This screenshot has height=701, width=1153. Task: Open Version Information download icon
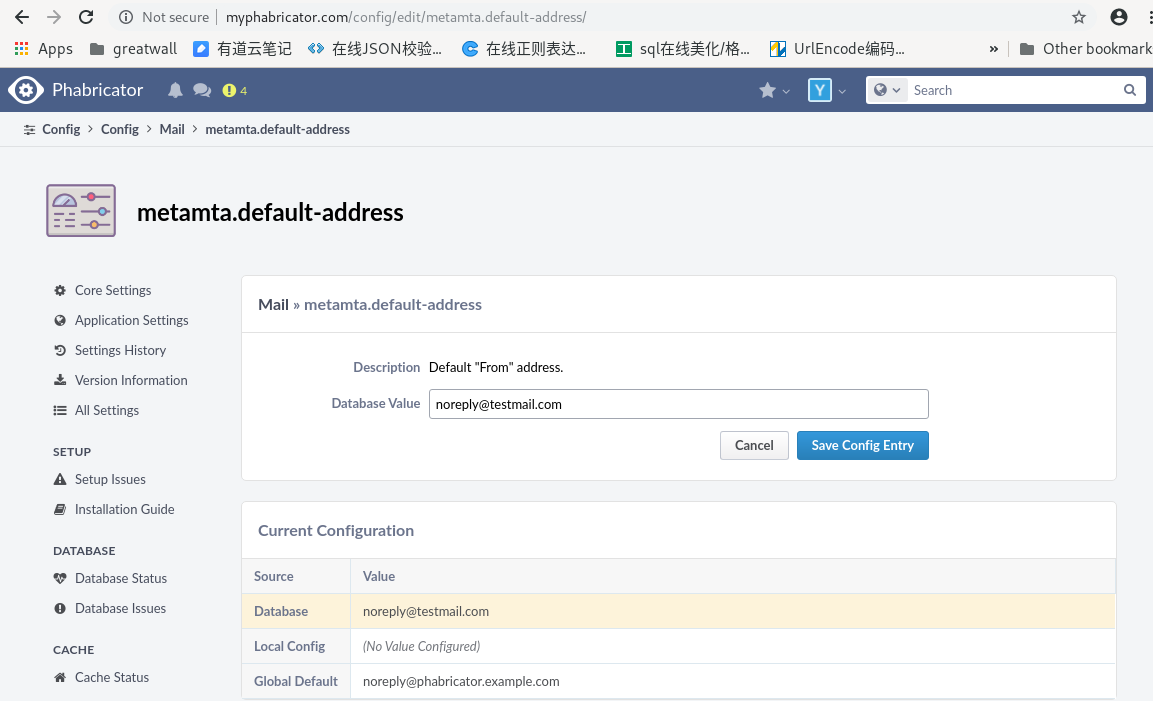click(59, 380)
